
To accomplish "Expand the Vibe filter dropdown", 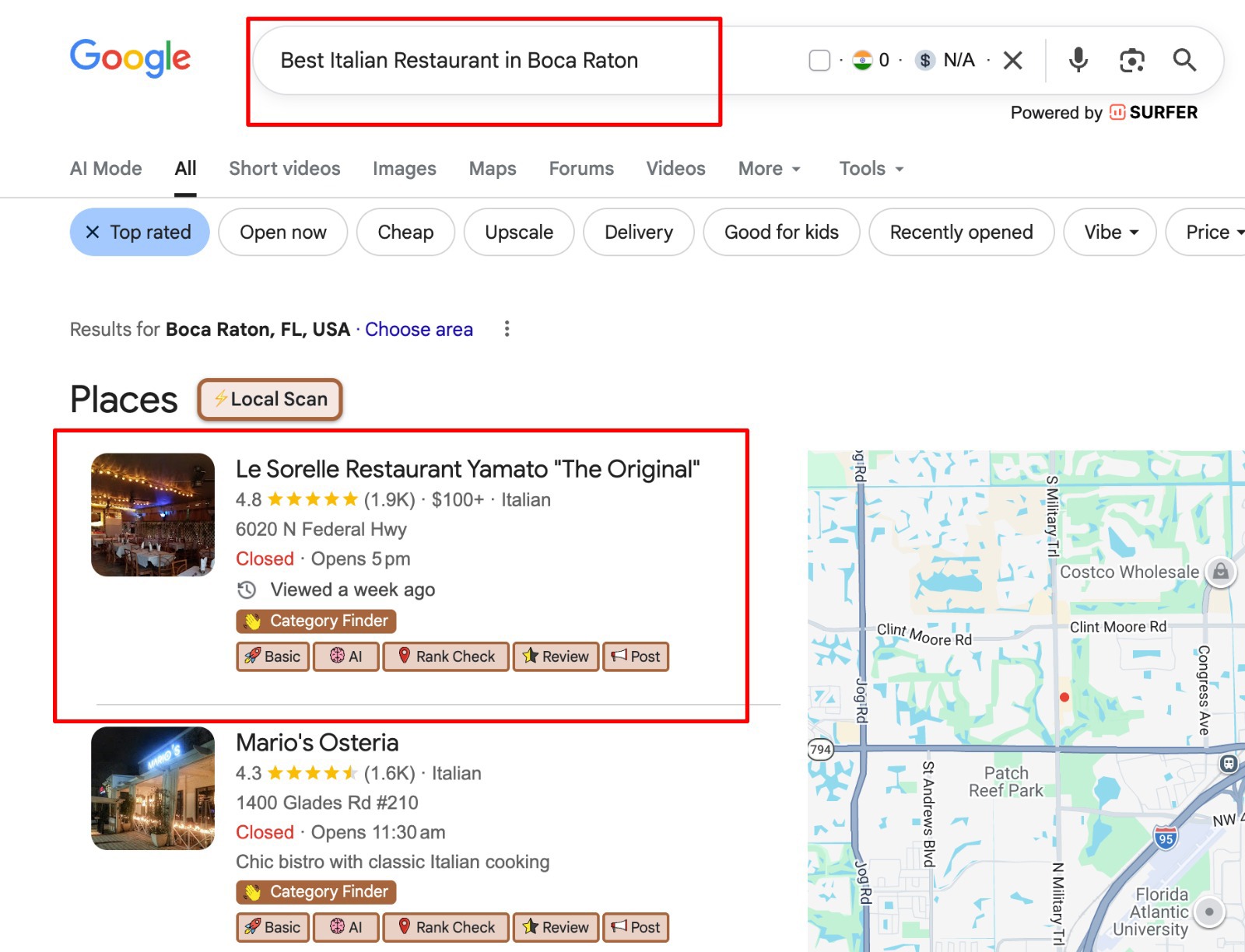I will [1110, 232].
